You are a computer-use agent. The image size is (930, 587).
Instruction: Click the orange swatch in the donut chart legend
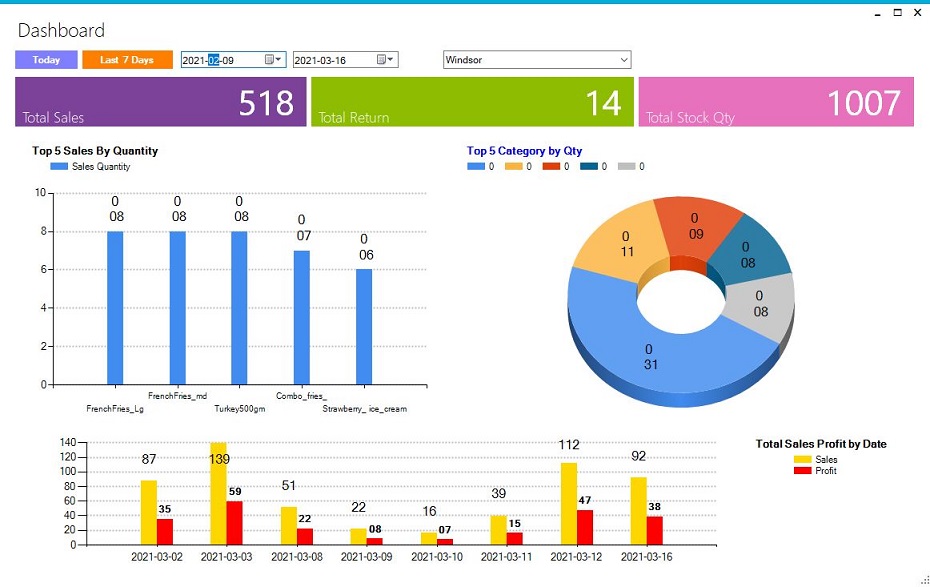click(x=515, y=166)
